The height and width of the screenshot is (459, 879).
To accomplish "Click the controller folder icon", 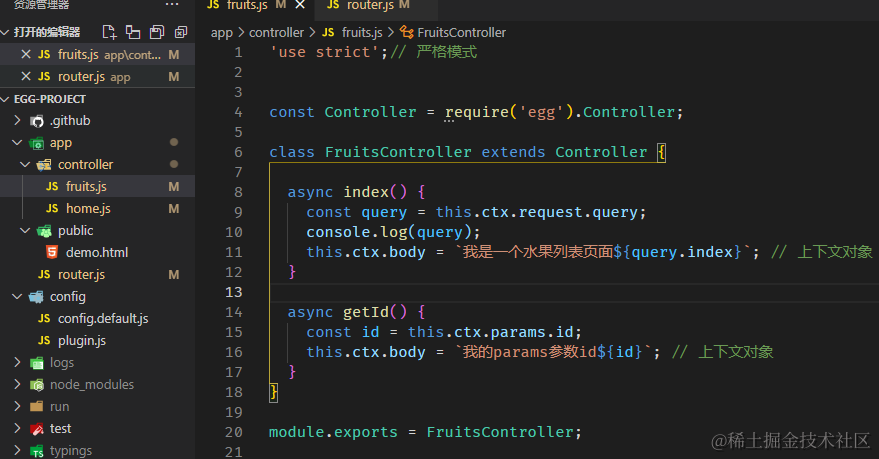I will point(44,165).
